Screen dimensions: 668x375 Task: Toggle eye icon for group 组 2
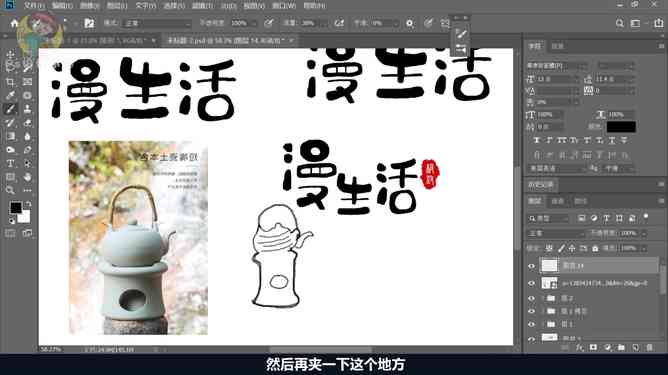click(x=531, y=298)
